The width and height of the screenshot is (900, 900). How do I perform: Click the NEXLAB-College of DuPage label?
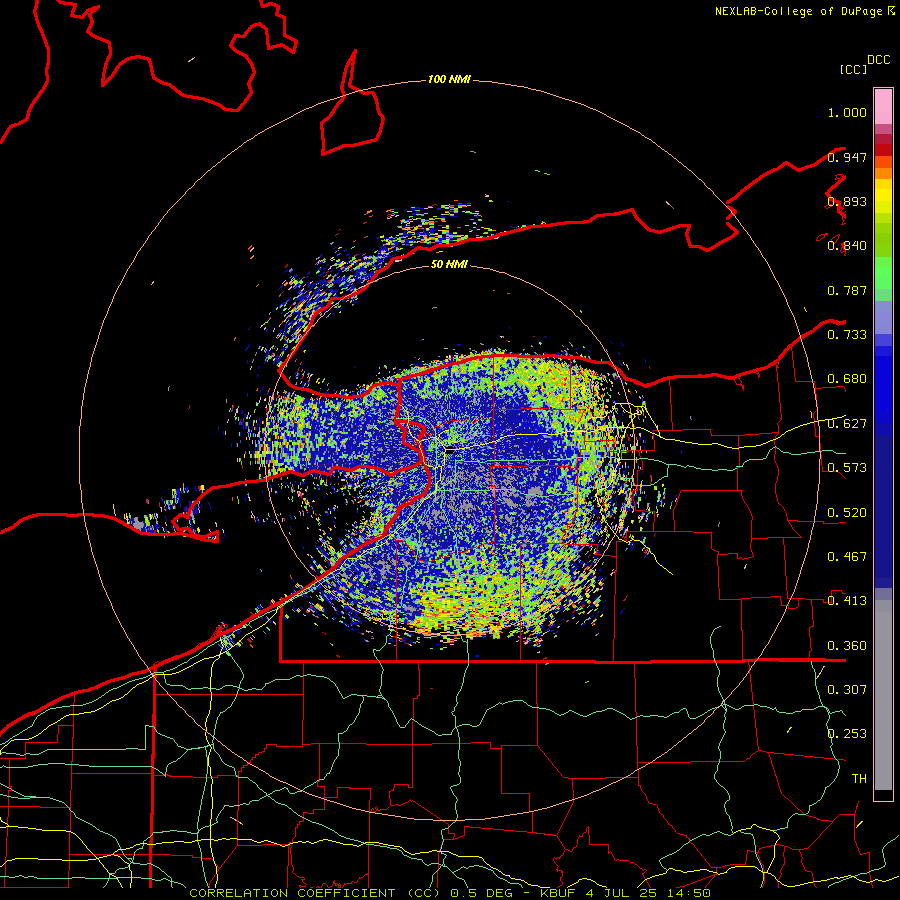click(799, 11)
